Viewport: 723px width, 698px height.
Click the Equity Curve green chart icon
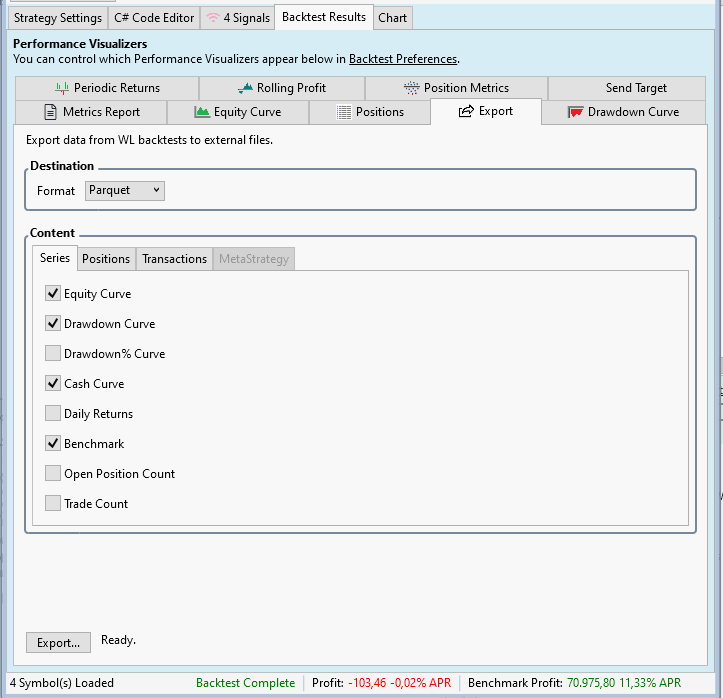click(202, 112)
